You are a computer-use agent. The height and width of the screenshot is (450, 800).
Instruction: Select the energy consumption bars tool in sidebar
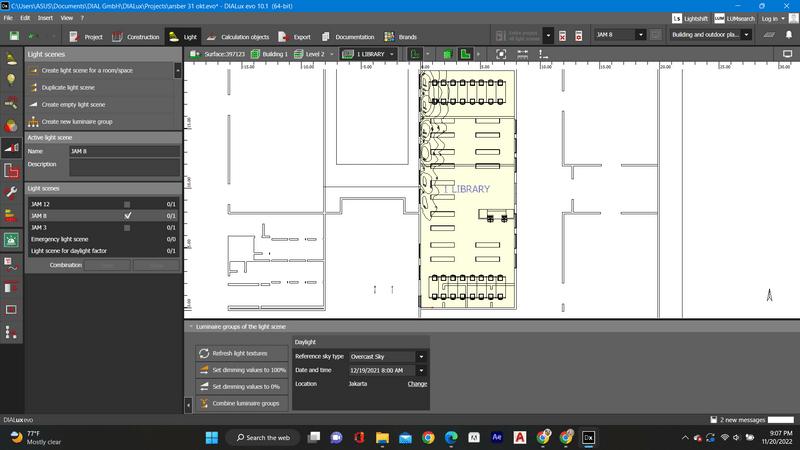[x=11, y=216]
